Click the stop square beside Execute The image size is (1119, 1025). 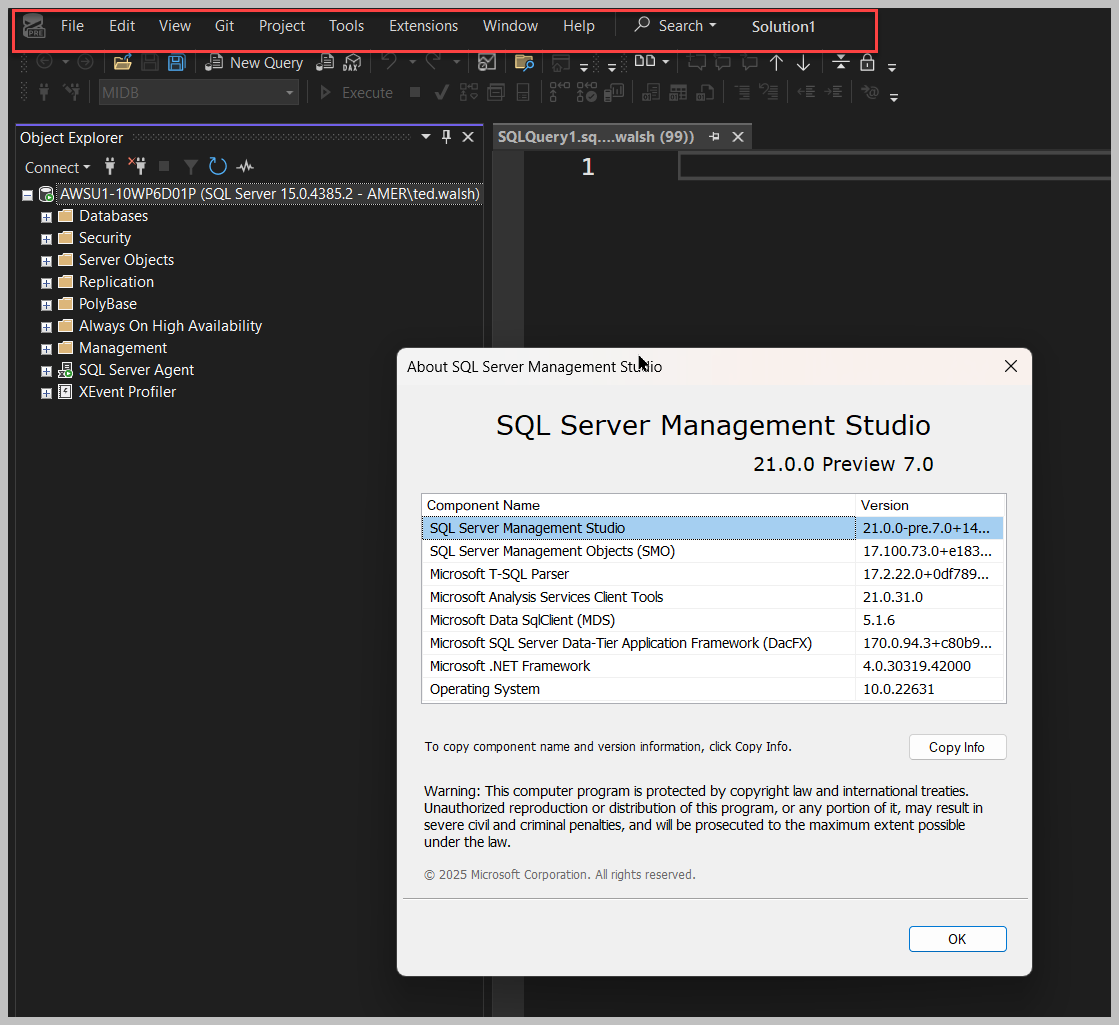coord(415,92)
